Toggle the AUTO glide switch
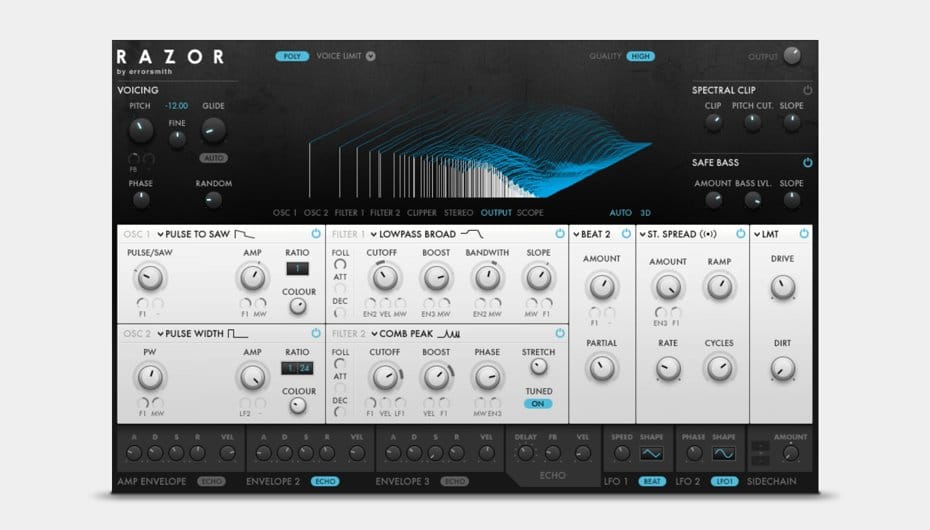Image resolution: width=930 pixels, height=530 pixels. (213, 158)
